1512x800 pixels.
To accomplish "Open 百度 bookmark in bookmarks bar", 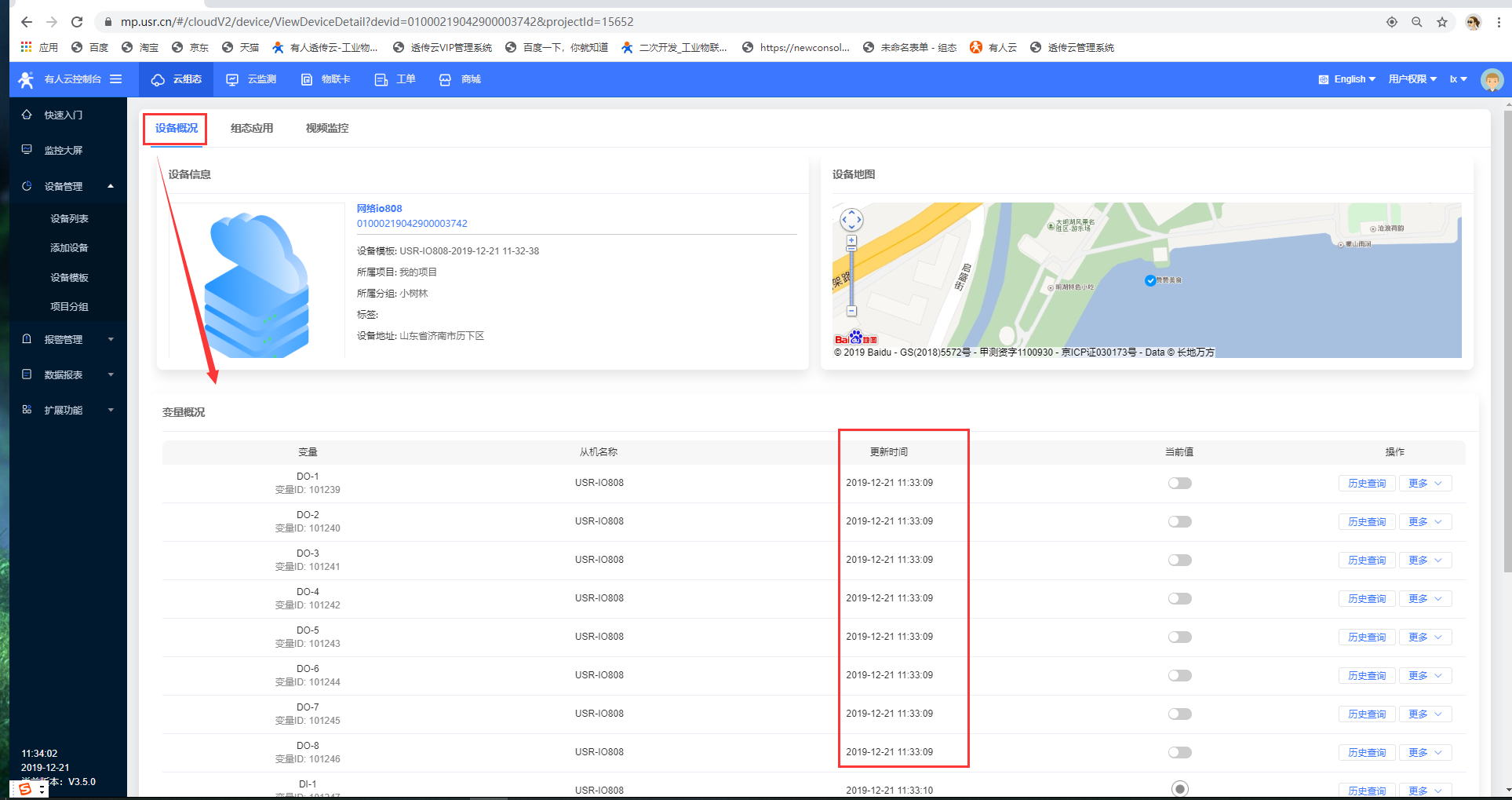I will 89,47.
